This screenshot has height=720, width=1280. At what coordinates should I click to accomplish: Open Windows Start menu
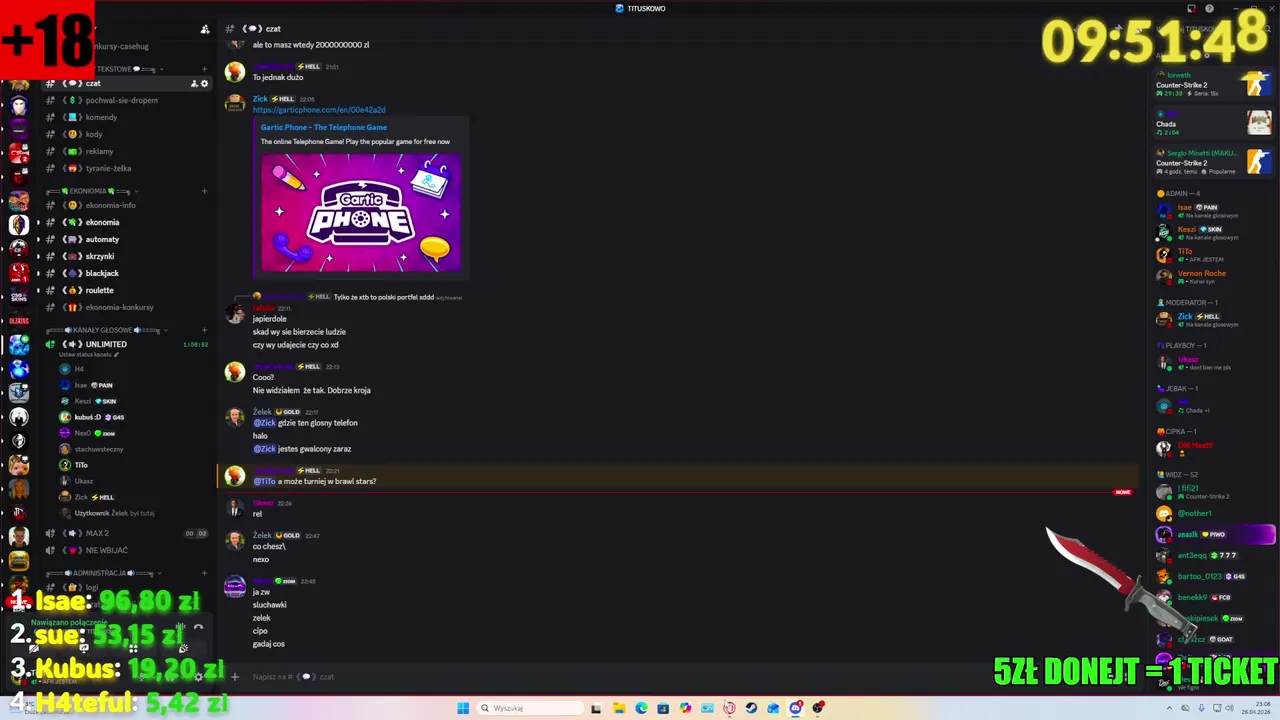click(463, 708)
